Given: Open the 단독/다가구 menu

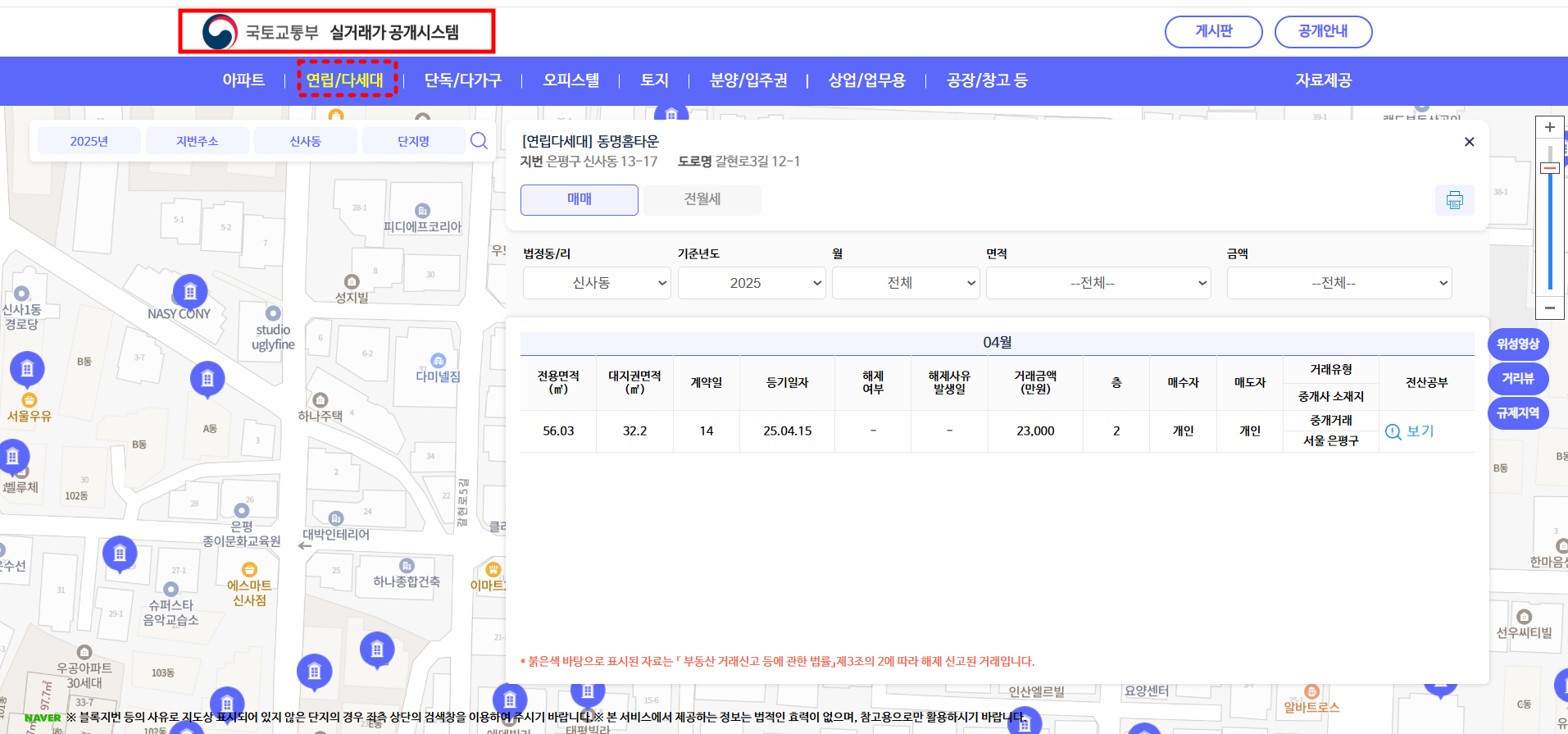Looking at the screenshot, I should coord(463,80).
